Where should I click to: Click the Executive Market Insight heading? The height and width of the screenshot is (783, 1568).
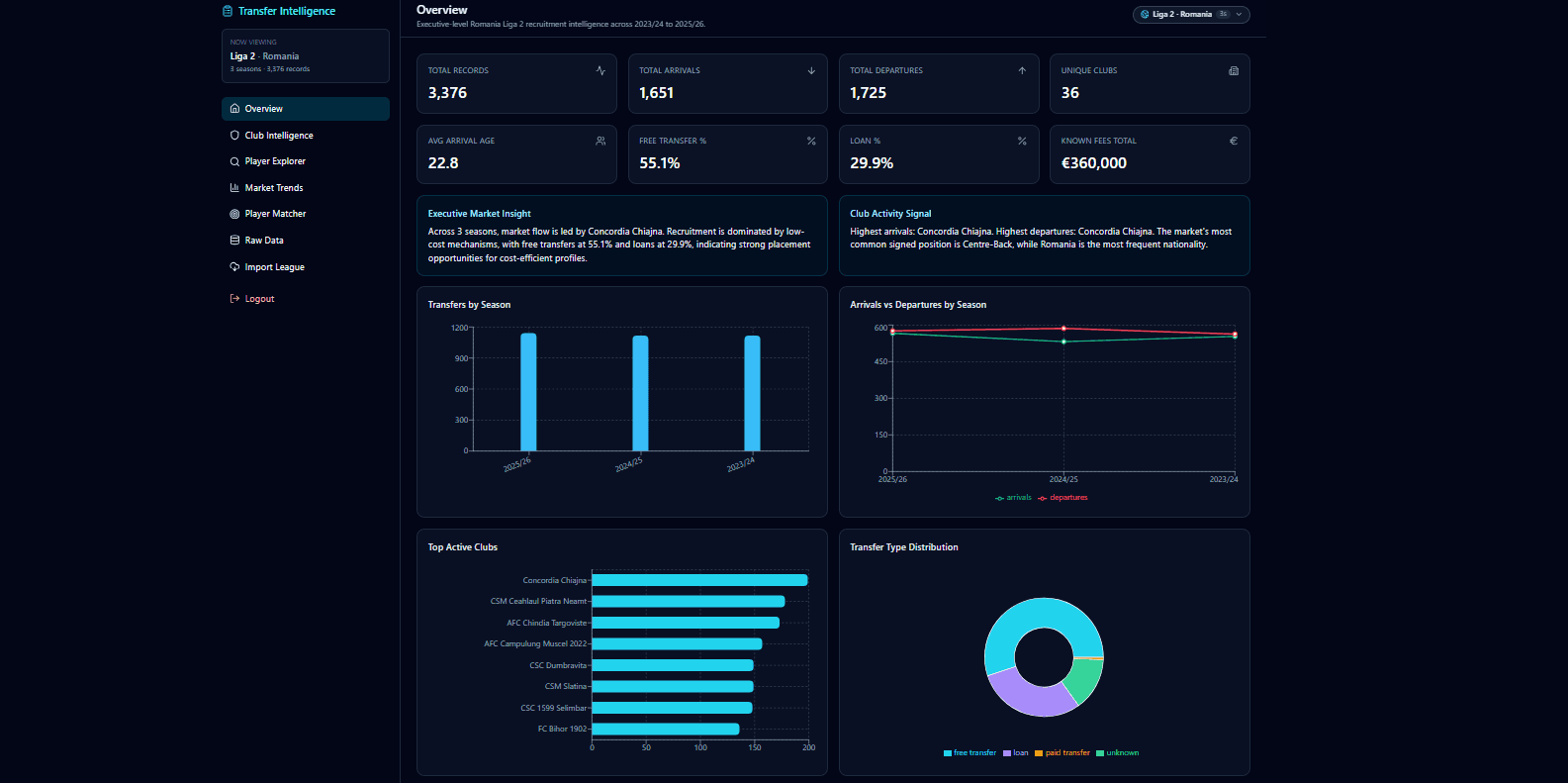coord(479,214)
